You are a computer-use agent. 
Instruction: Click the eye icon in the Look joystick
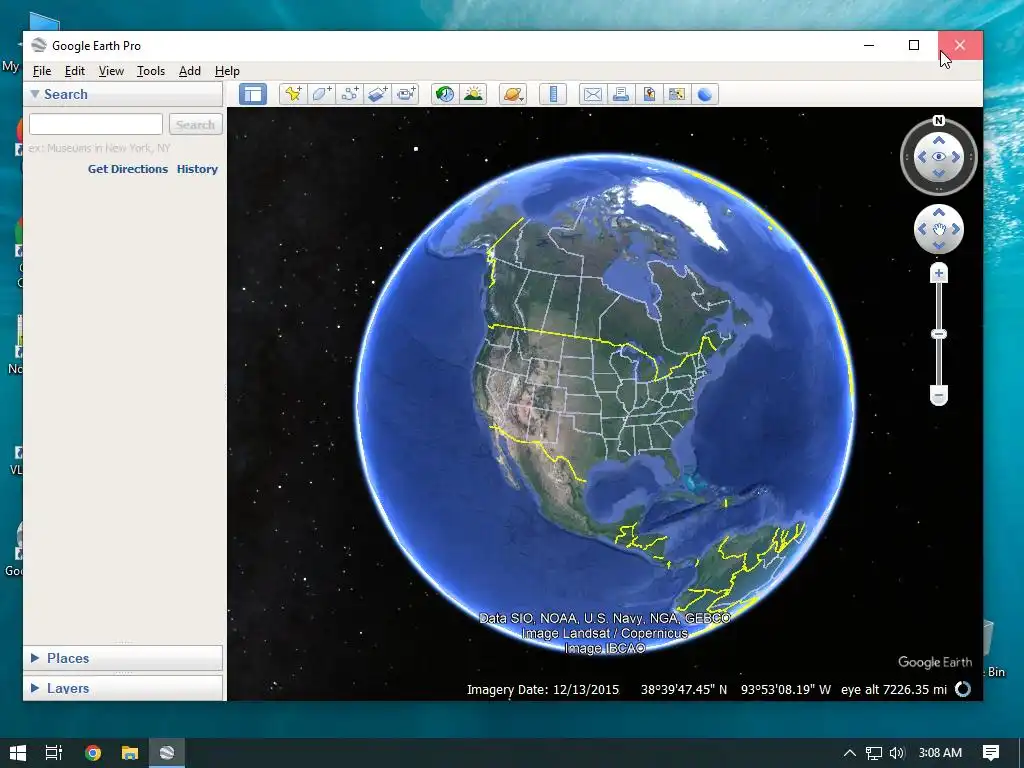click(938, 157)
